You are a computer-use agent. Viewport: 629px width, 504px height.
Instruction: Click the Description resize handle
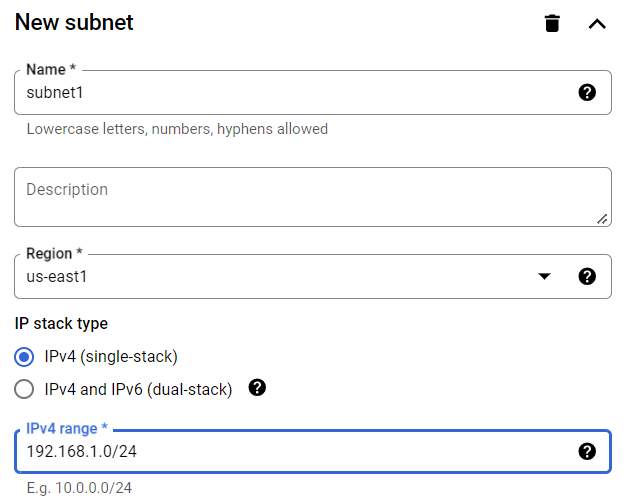[602, 218]
